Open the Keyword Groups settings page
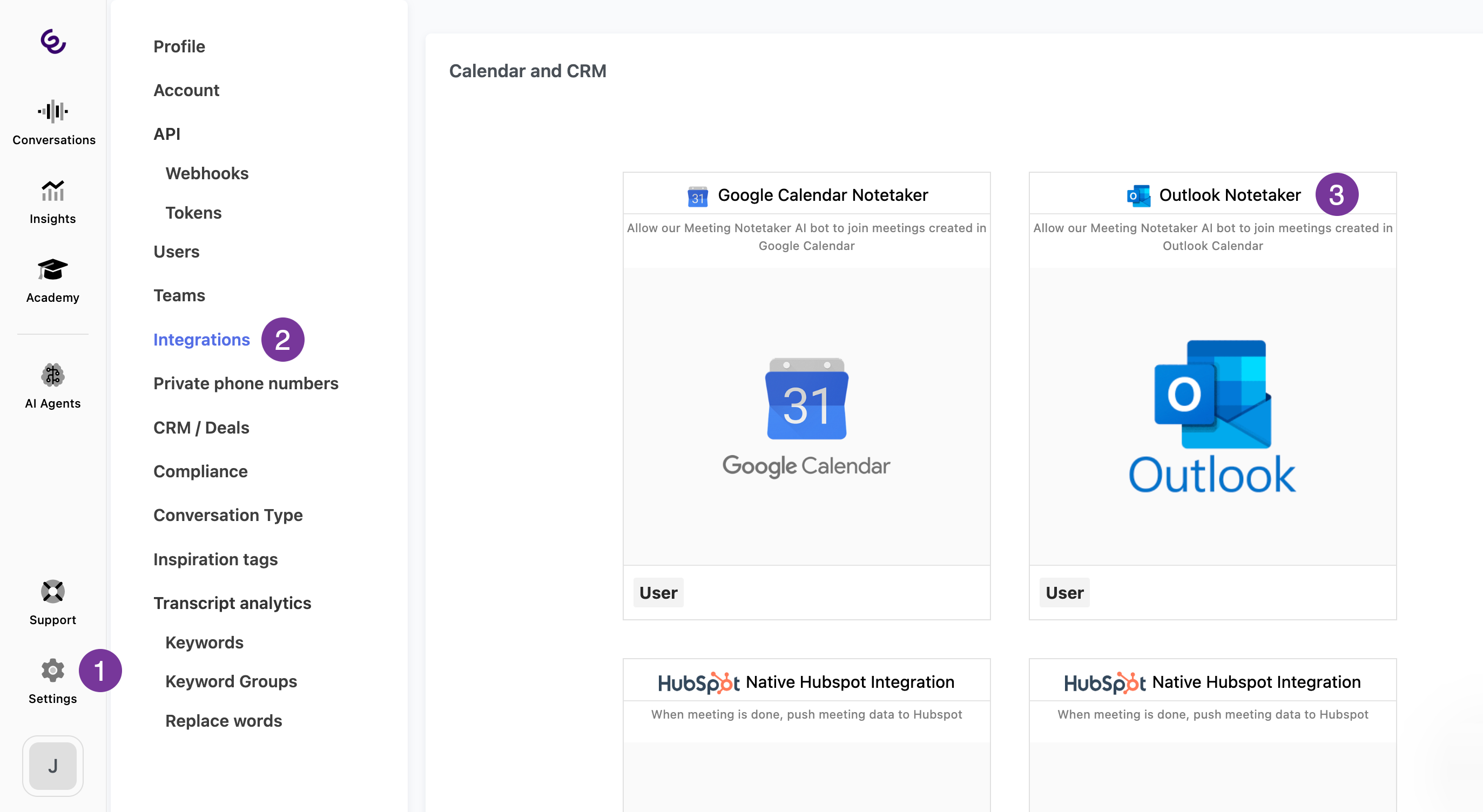 (x=231, y=681)
